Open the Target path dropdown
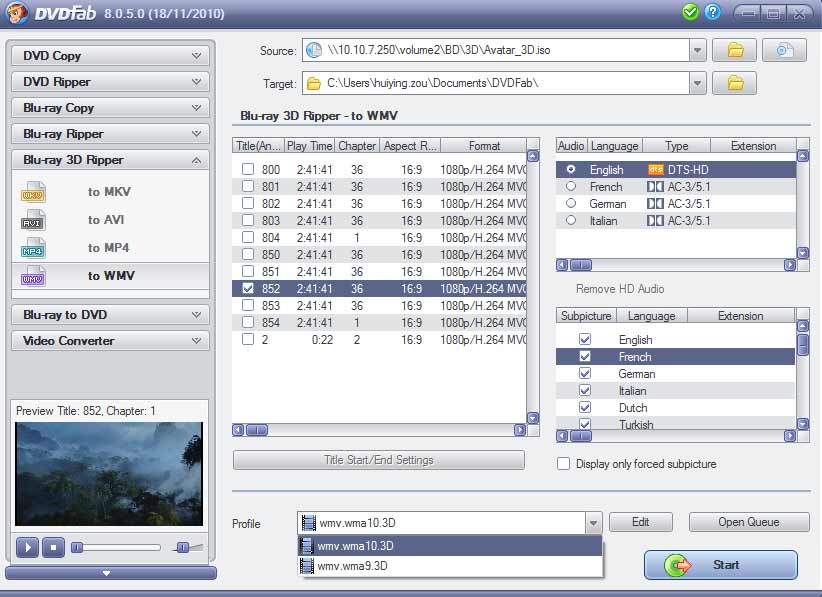The width and height of the screenshot is (822, 597). point(697,83)
